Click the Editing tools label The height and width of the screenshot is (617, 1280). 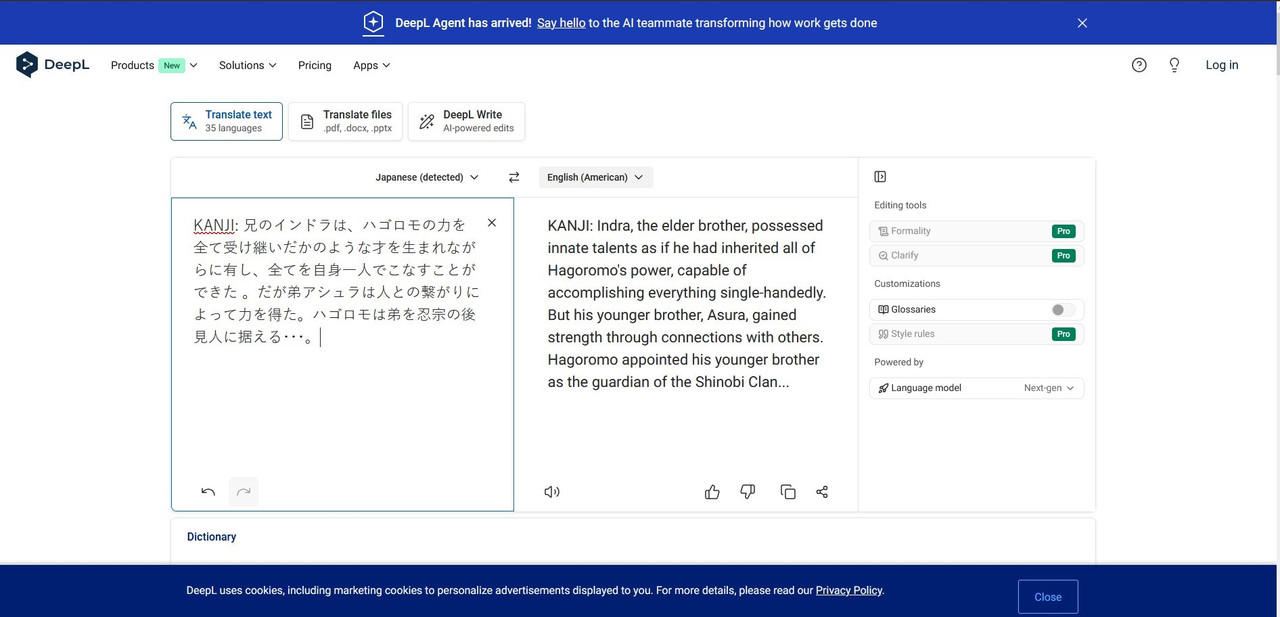[900, 205]
